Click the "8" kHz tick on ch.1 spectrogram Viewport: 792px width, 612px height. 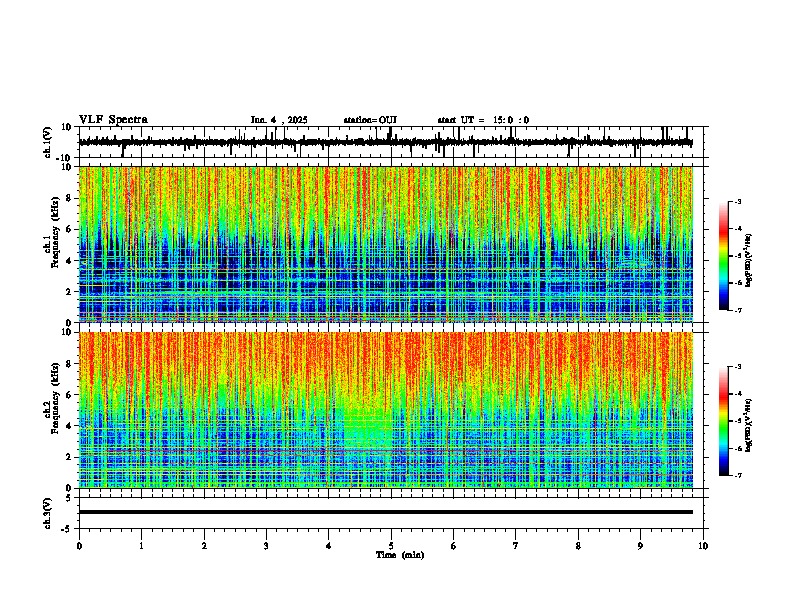pos(69,198)
